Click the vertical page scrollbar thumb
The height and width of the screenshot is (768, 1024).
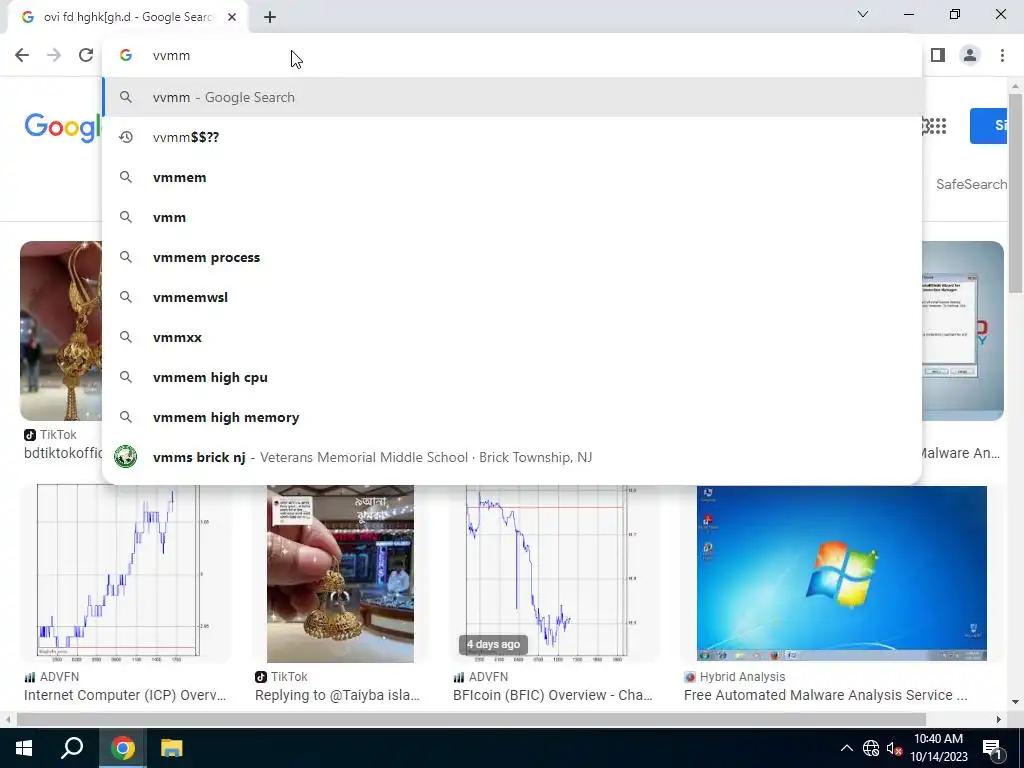click(1015, 193)
